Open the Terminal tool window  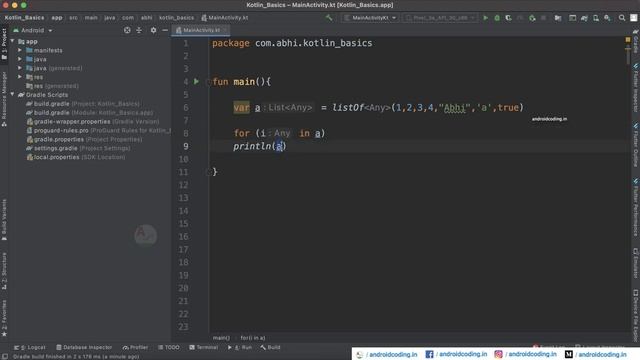[x=203, y=347]
